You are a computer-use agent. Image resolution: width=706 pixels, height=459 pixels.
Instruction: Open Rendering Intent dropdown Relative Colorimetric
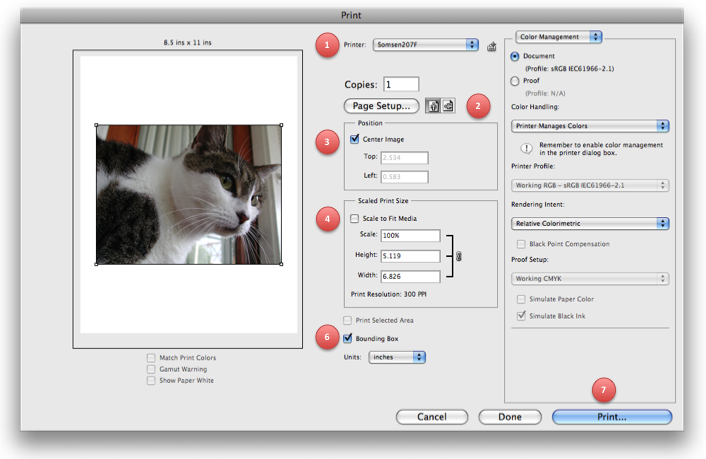590,223
